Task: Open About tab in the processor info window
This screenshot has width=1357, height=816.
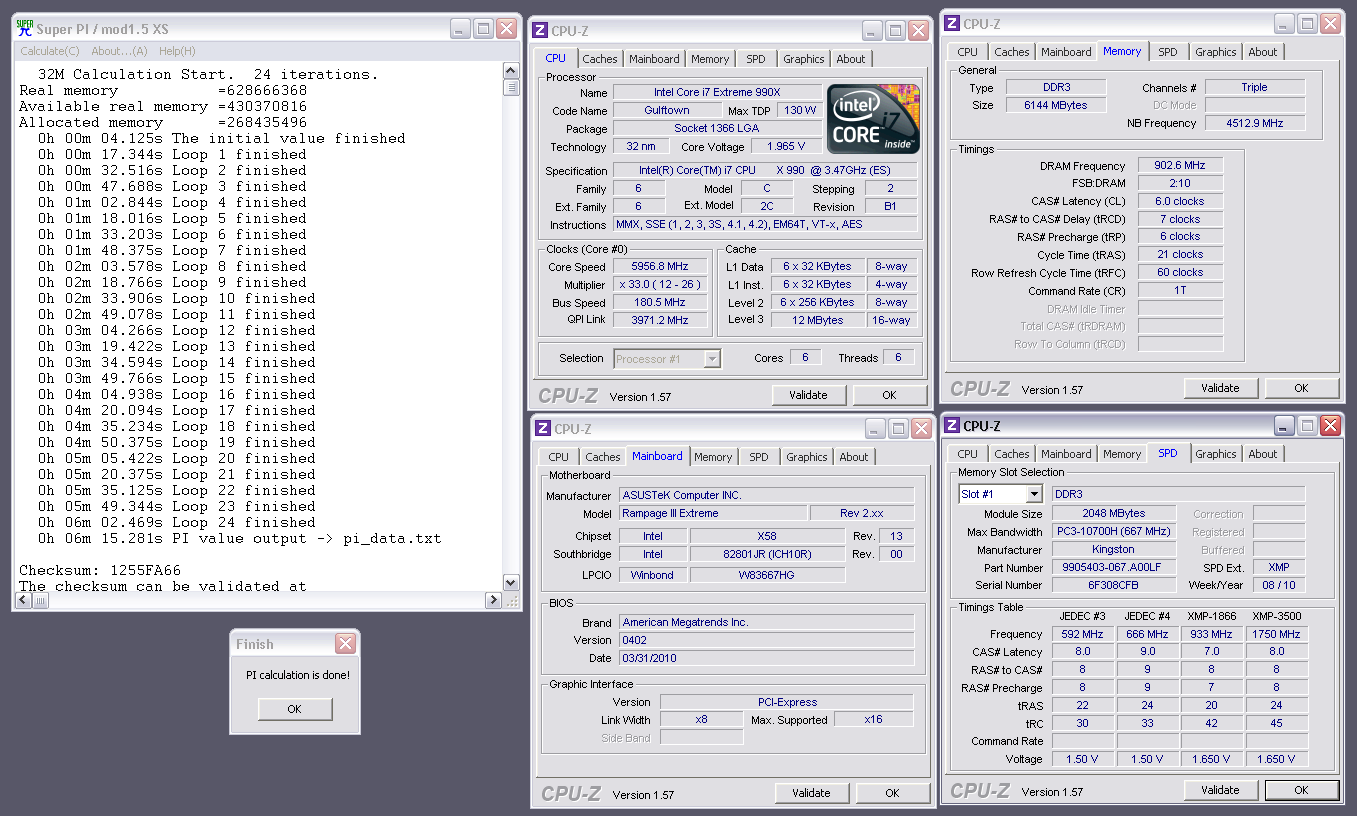Action: click(851, 59)
